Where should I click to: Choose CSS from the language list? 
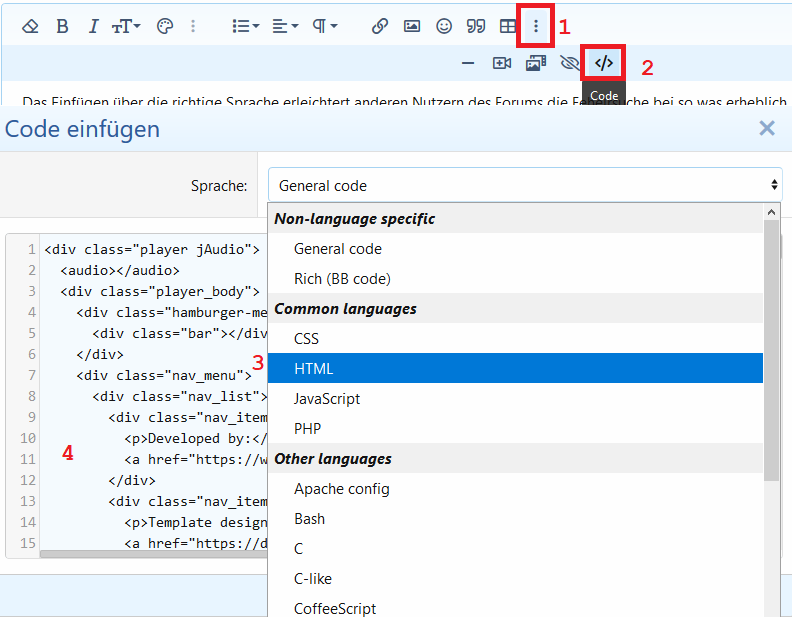coord(515,338)
